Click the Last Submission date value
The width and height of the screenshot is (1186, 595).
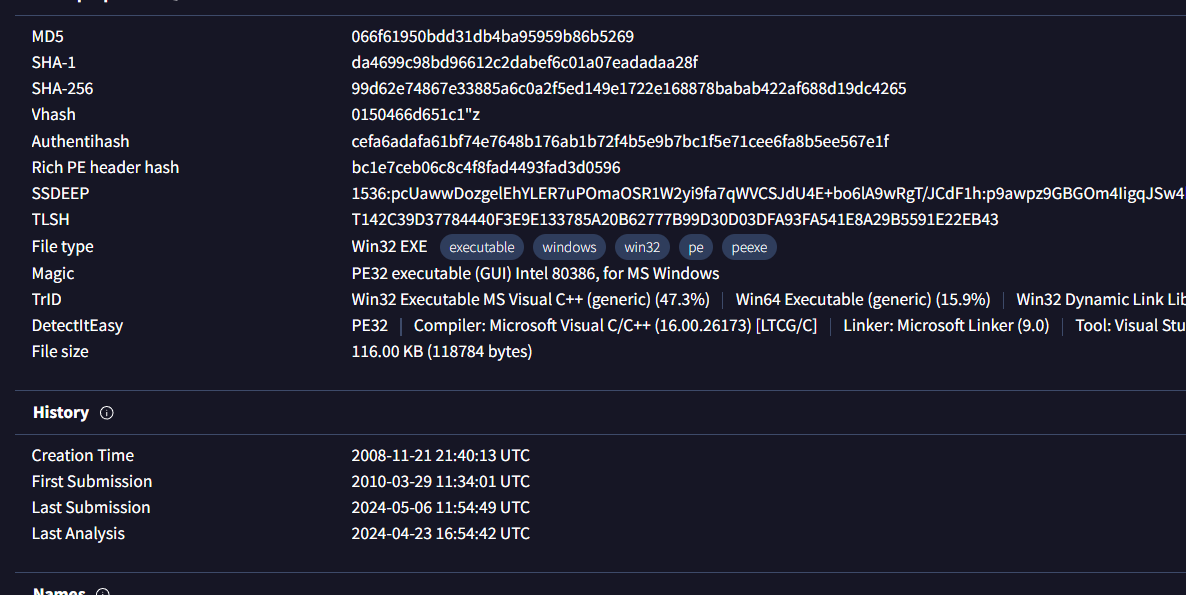[x=440, y=508]
